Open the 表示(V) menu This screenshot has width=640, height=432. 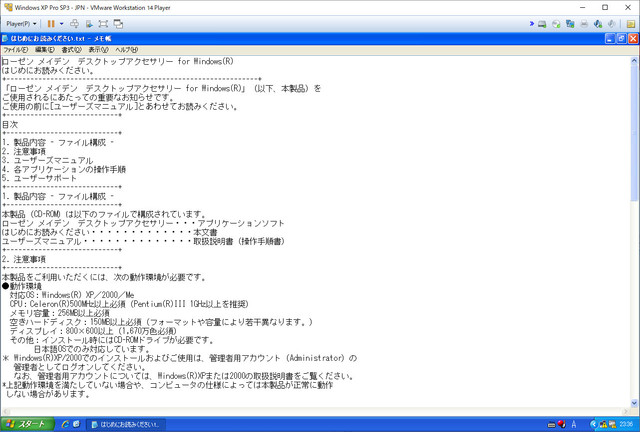pyautogui.click(x=98, y=50)
